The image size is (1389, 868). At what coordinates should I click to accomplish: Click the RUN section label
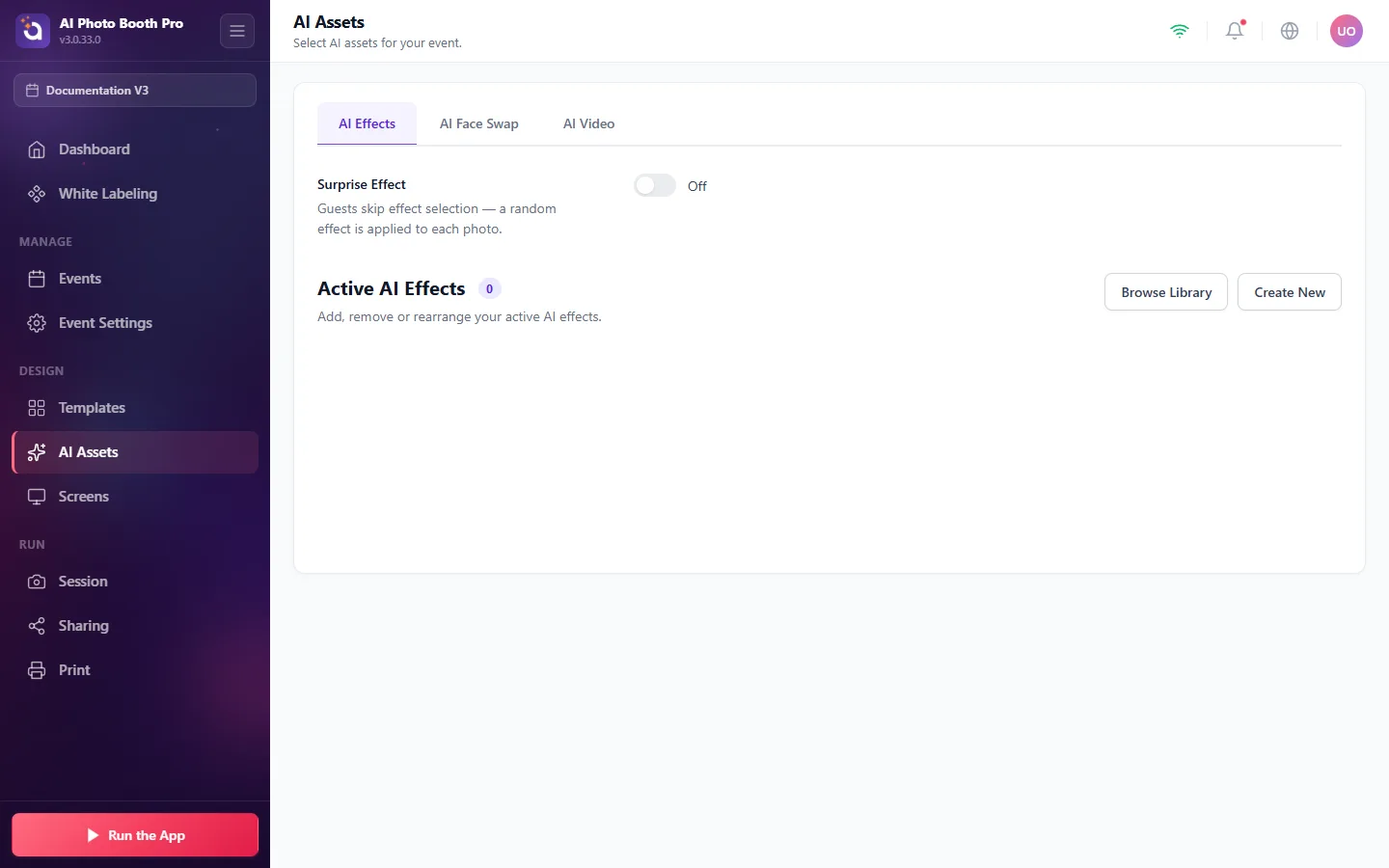(32, 545)
